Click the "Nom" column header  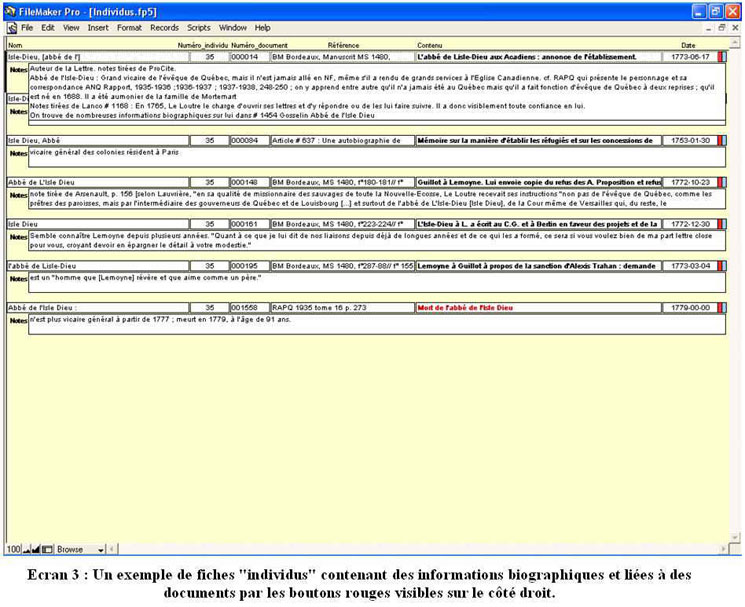[15, 46]
